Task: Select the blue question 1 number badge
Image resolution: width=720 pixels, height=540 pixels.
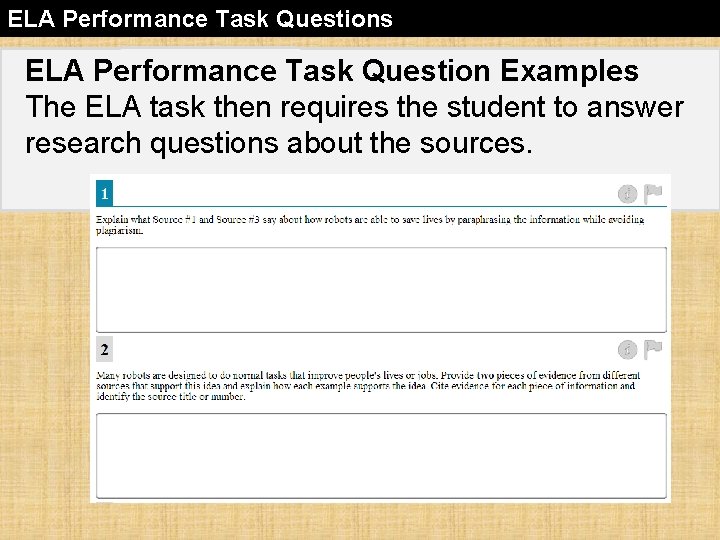Action: click(x=104, y=193)
